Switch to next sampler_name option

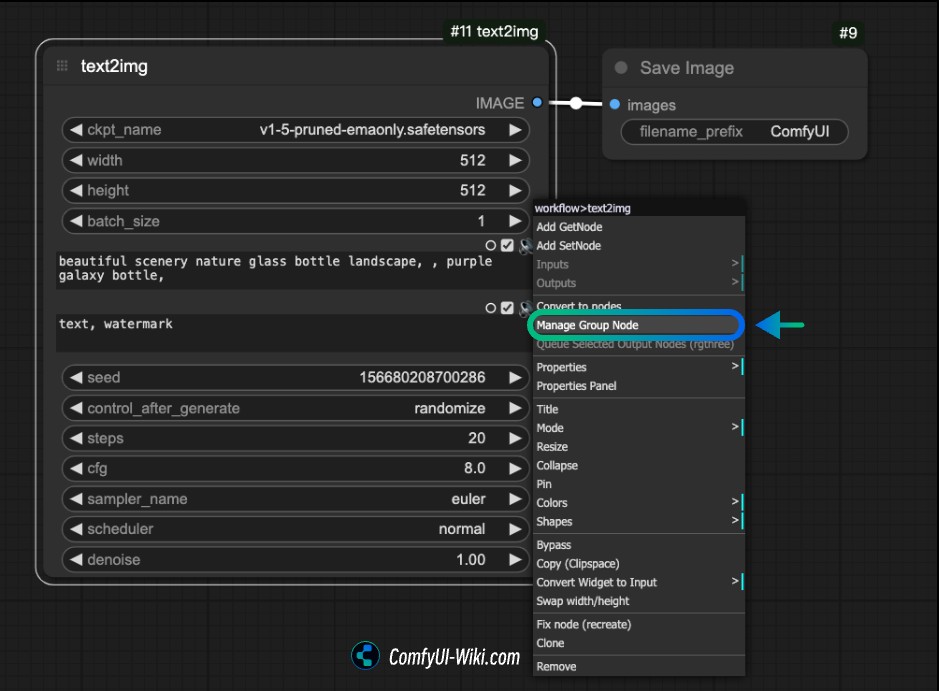[515, 499]
